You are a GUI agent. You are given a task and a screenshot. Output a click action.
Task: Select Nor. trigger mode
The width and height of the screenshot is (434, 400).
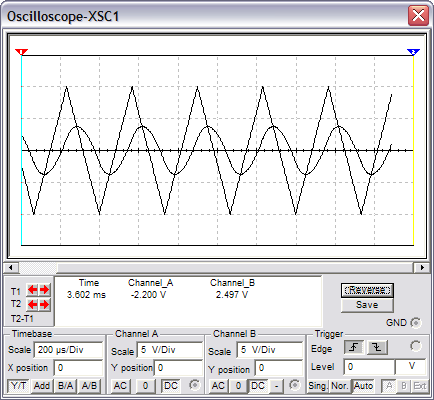[x=340, y=386]
